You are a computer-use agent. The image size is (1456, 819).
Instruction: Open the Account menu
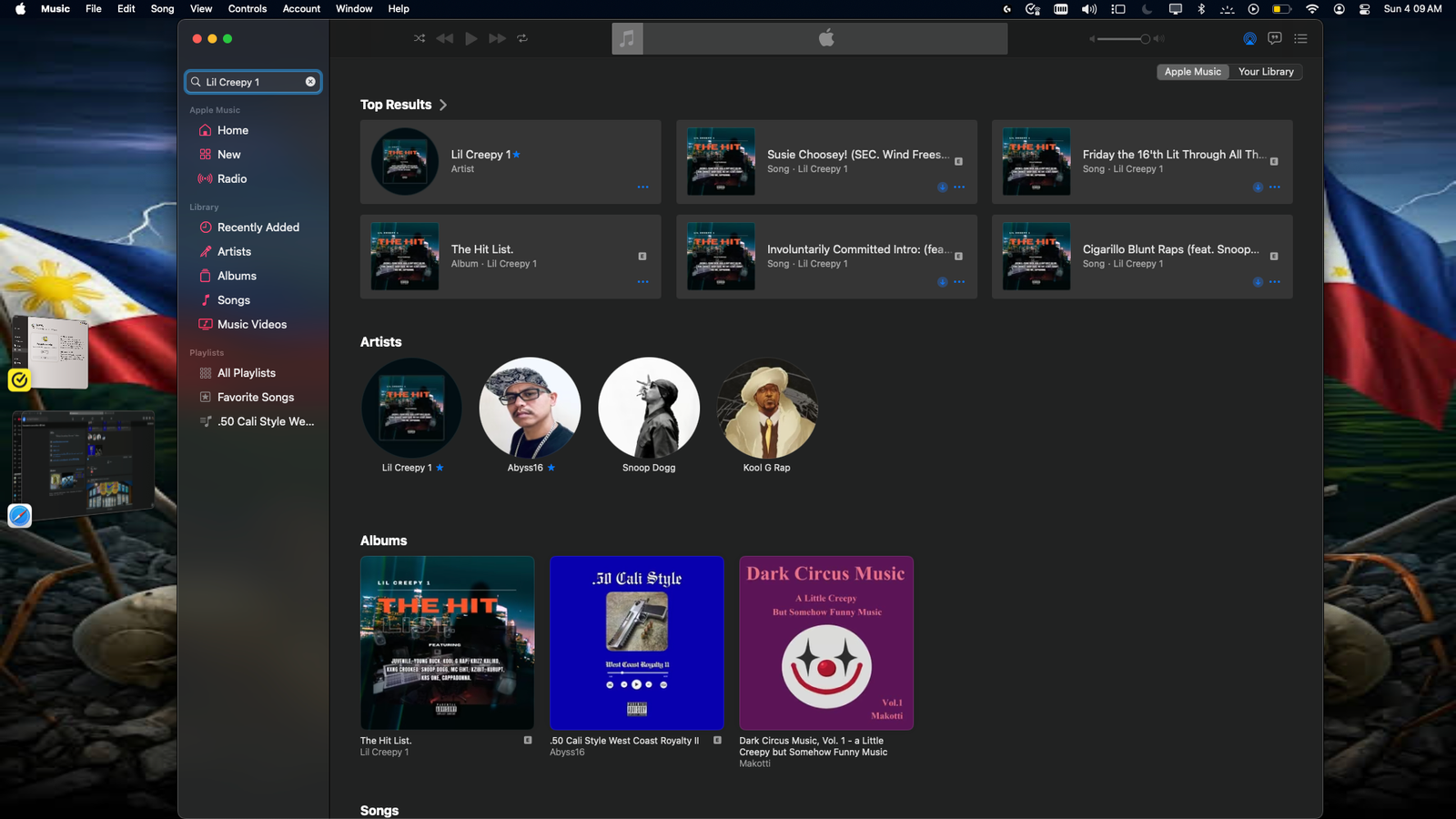click(x=301, y=9)
